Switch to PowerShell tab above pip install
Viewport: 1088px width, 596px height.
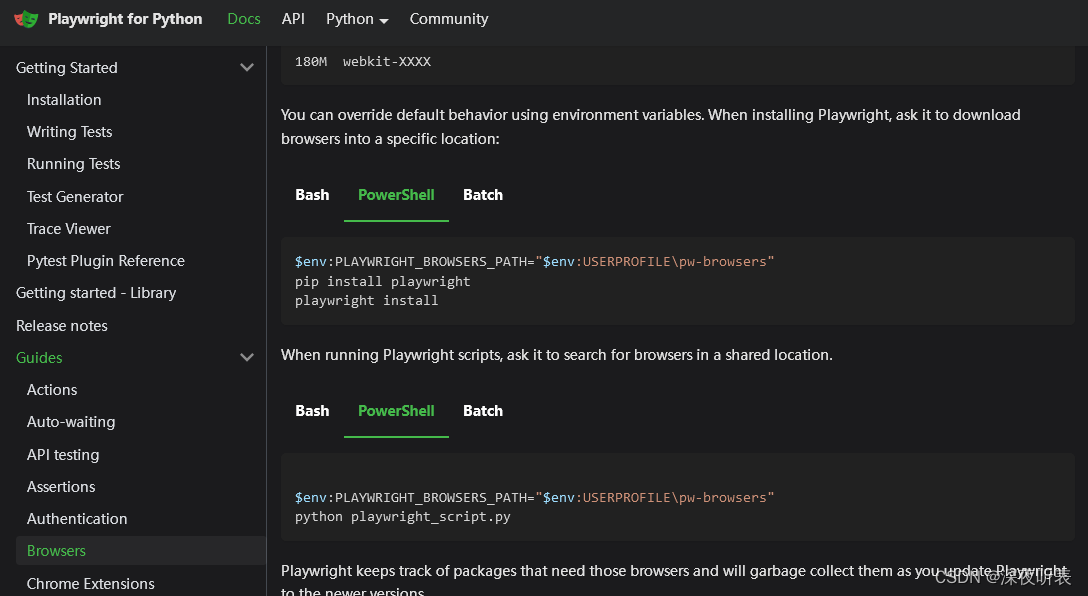tap(396, 195)
